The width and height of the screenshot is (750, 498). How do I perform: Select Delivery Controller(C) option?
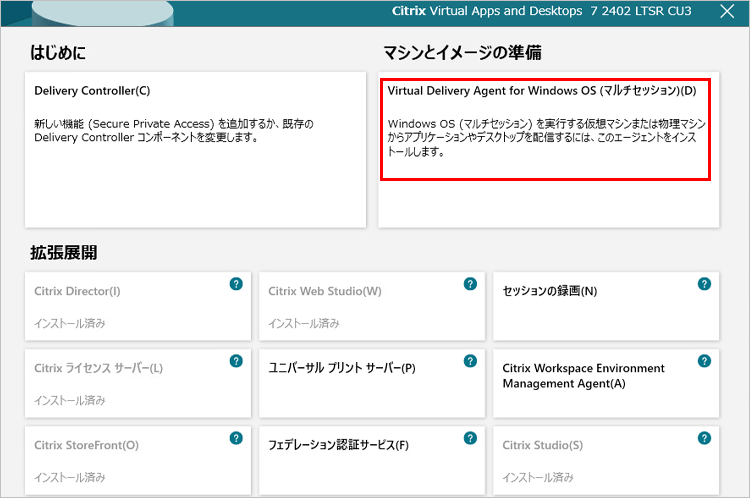point(195,148)
